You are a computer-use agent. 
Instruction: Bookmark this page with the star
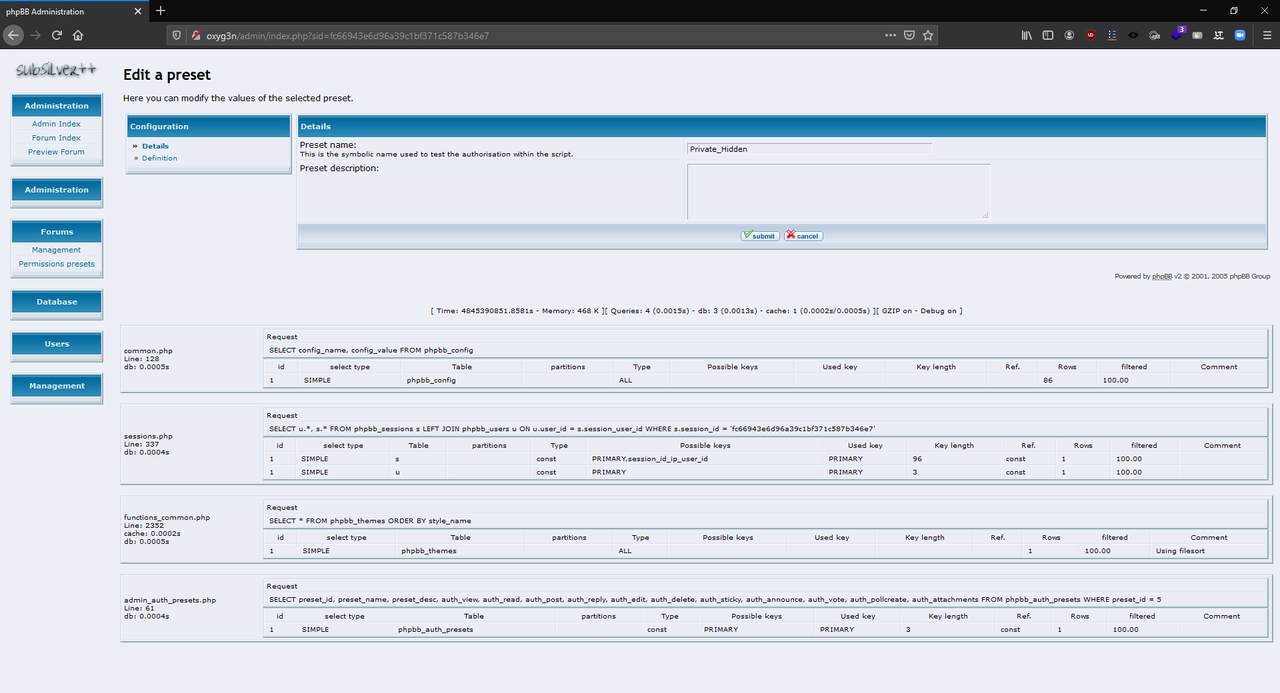928,34
